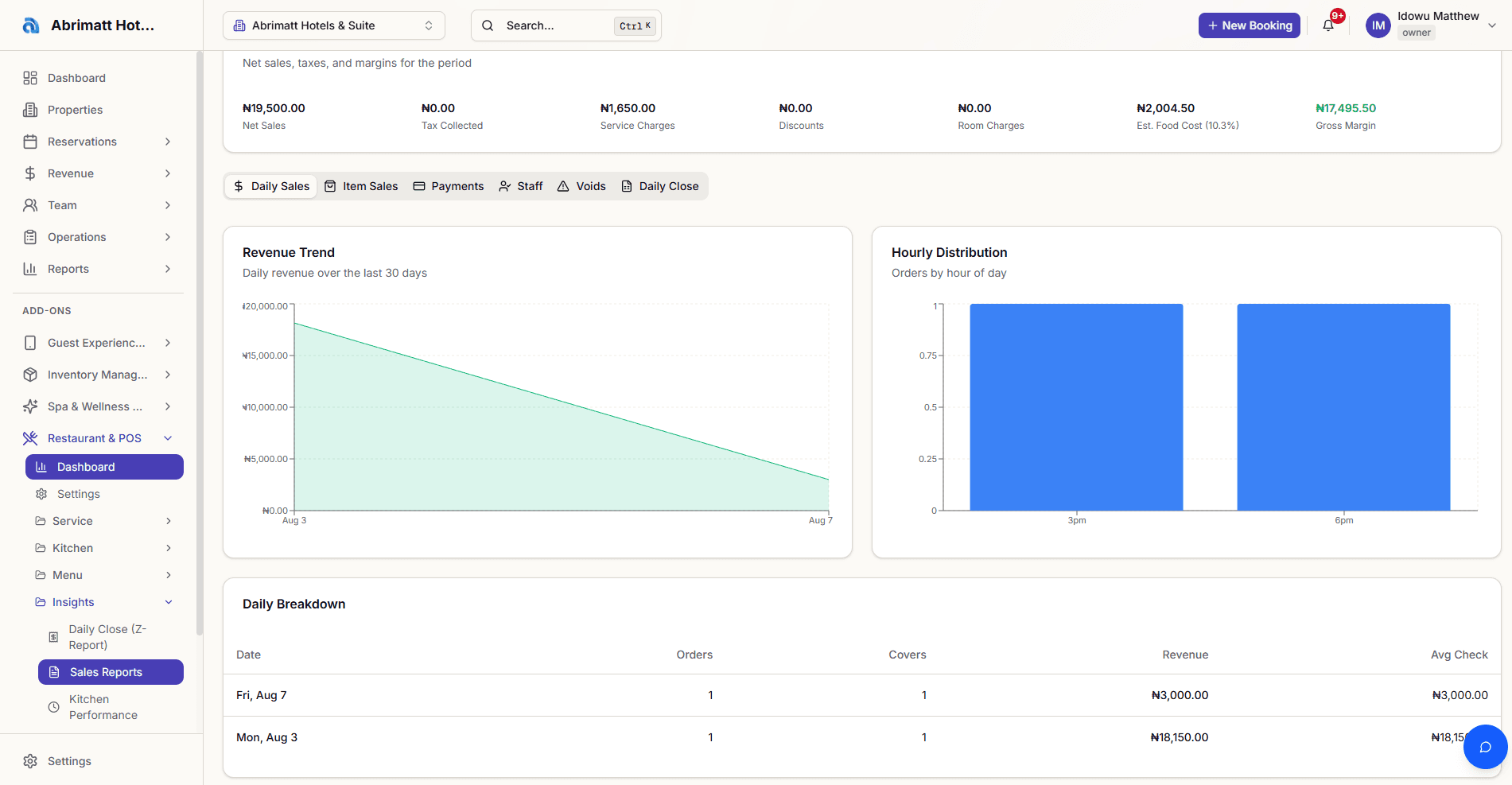1512x785 pixels.
Task: Click the Guest Experience phone icon
Action: point(30,343)
